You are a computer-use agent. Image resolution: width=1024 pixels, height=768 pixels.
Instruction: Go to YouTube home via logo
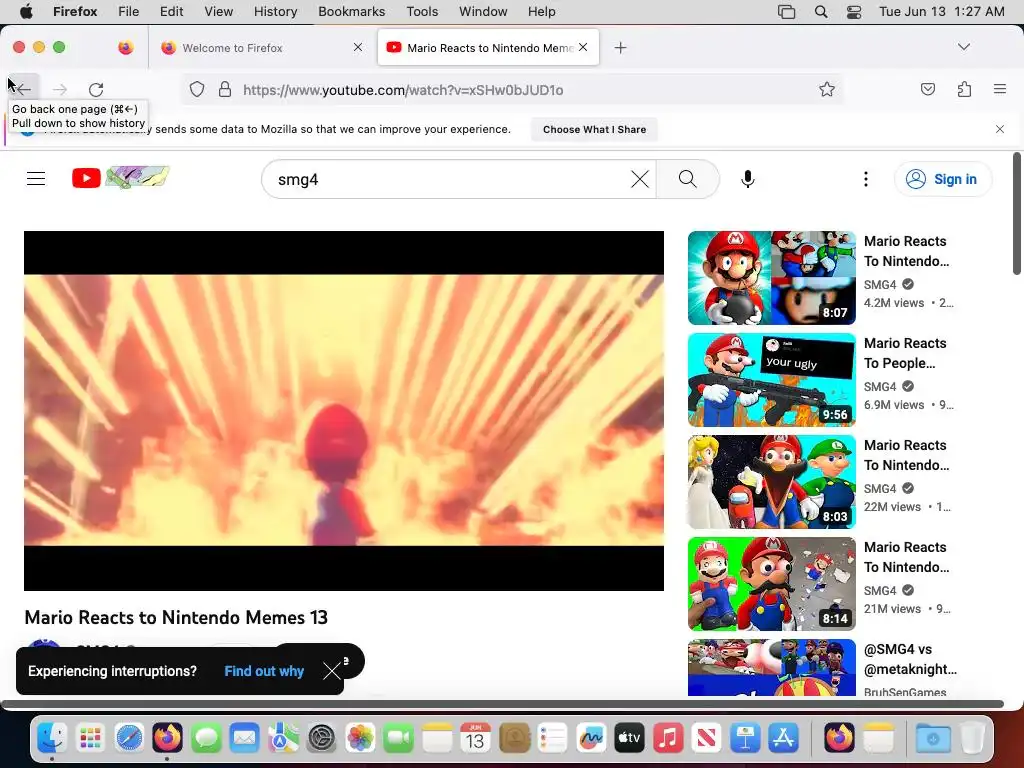click(120, 178)
